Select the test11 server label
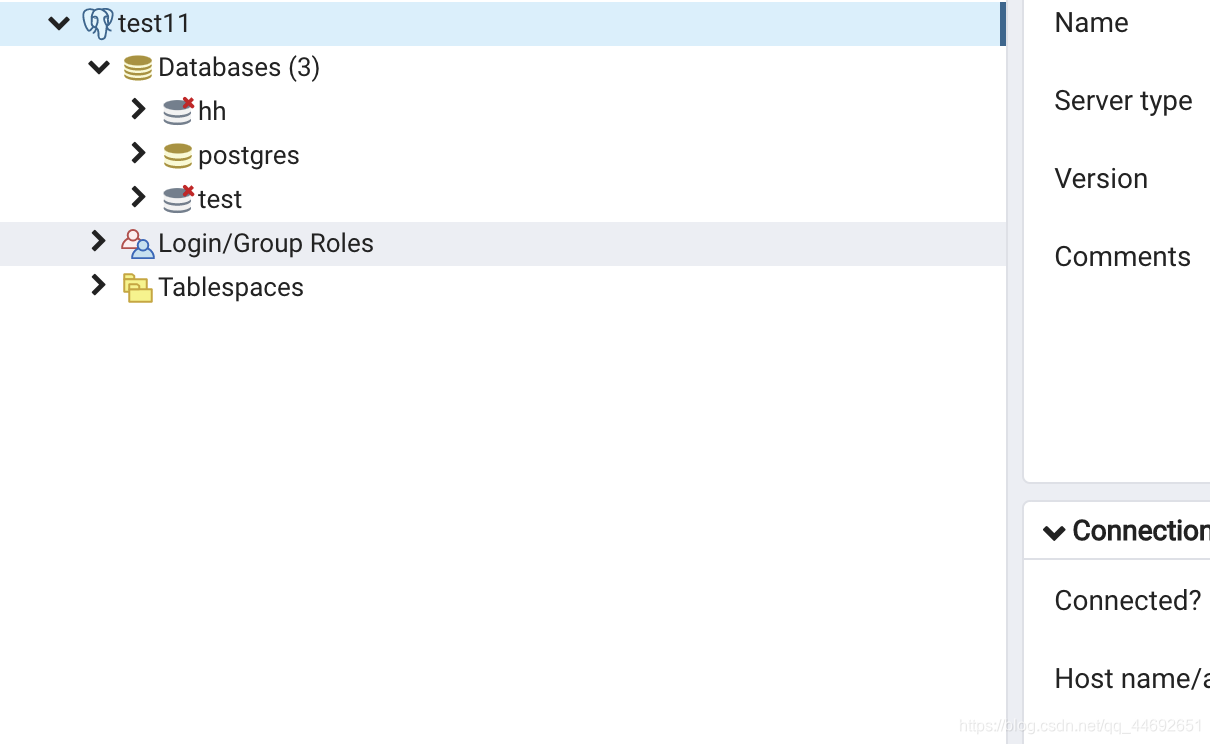Viewport: 1210px width, 744px height. (x=154, y=23)
